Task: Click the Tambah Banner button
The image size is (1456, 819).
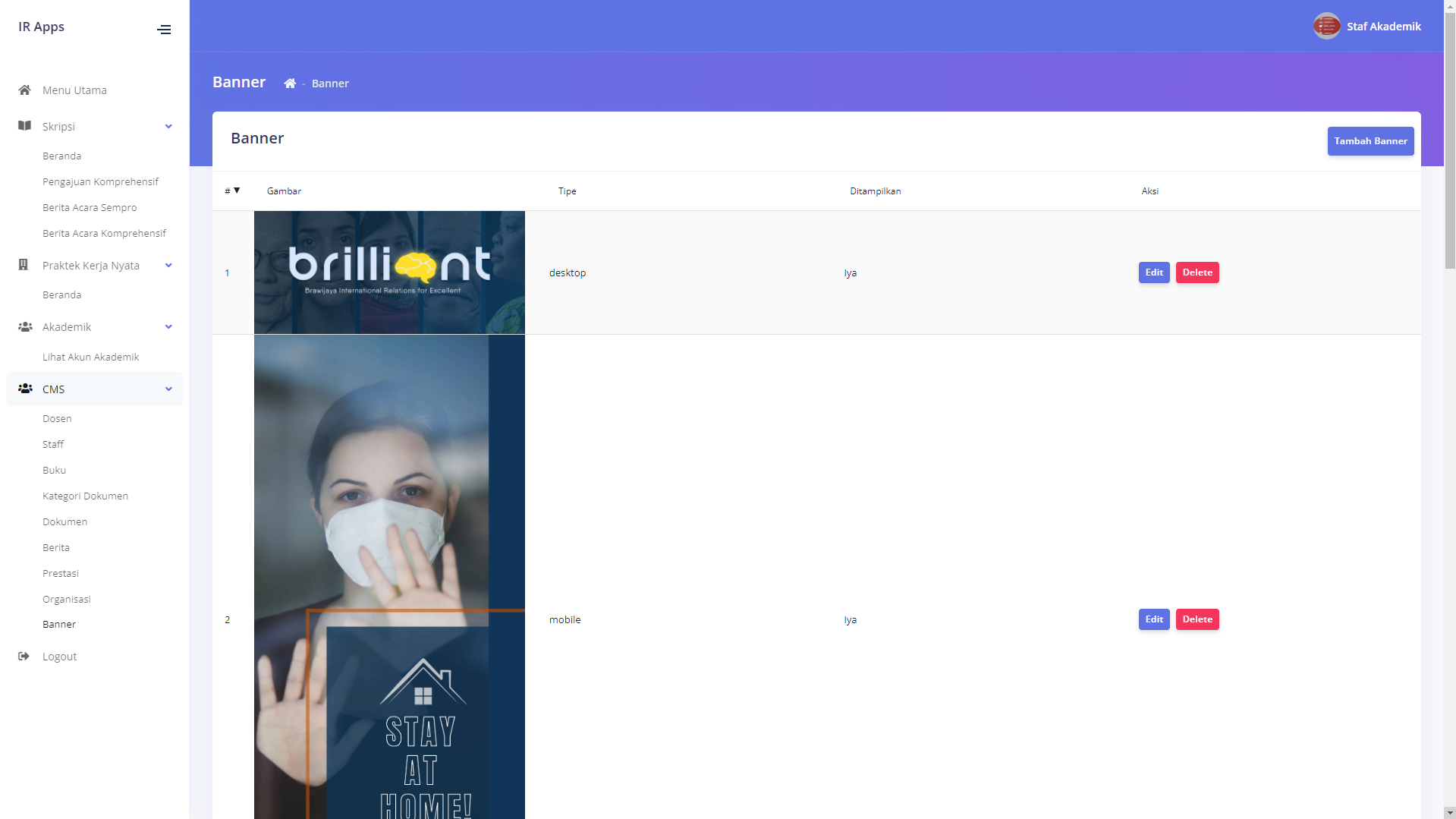Action: [x=1370, y=141]
